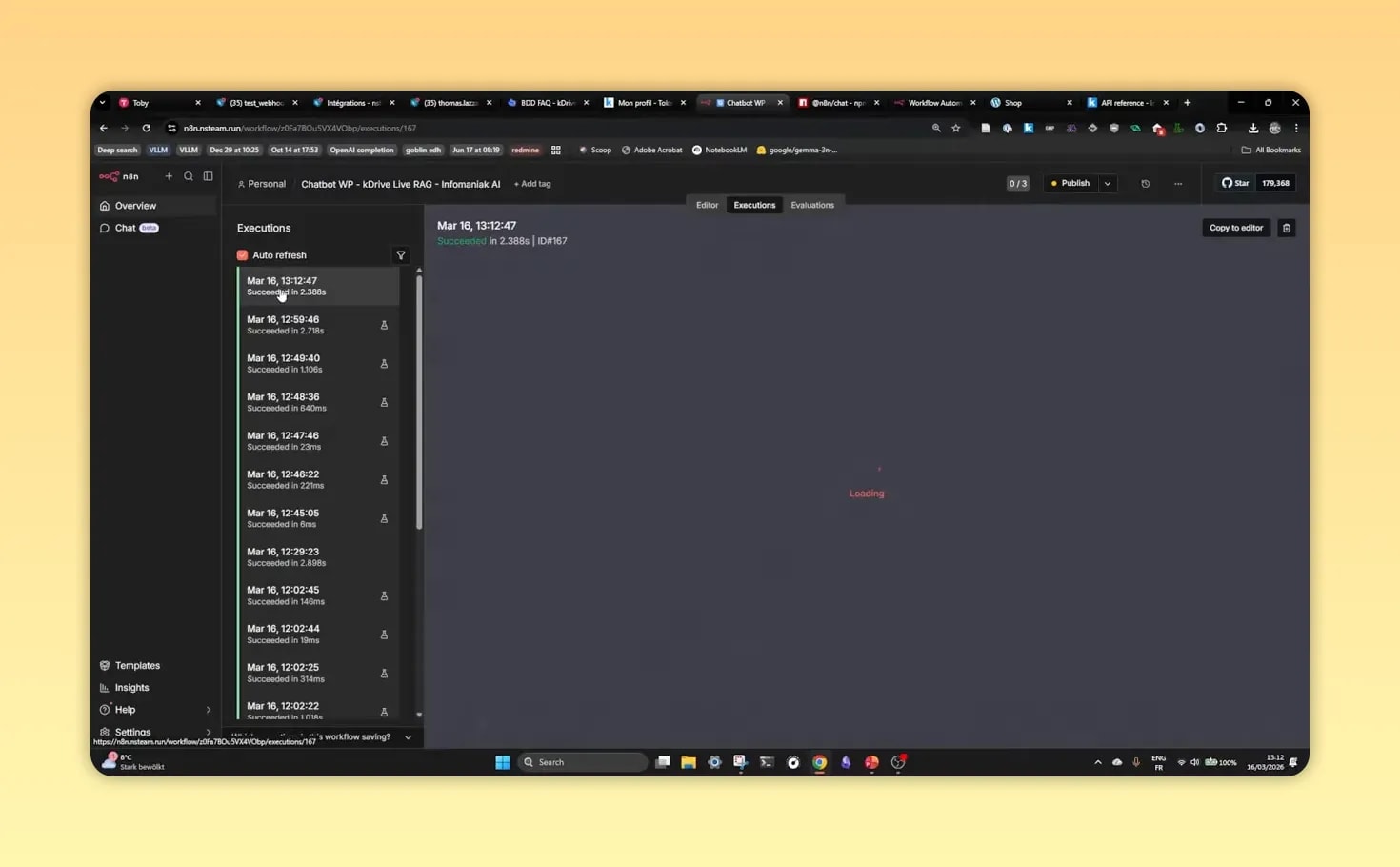The height and width of the screenshot is (867, 1400).
Task: Open the Evaluations tab
Action: pos(812,204)
